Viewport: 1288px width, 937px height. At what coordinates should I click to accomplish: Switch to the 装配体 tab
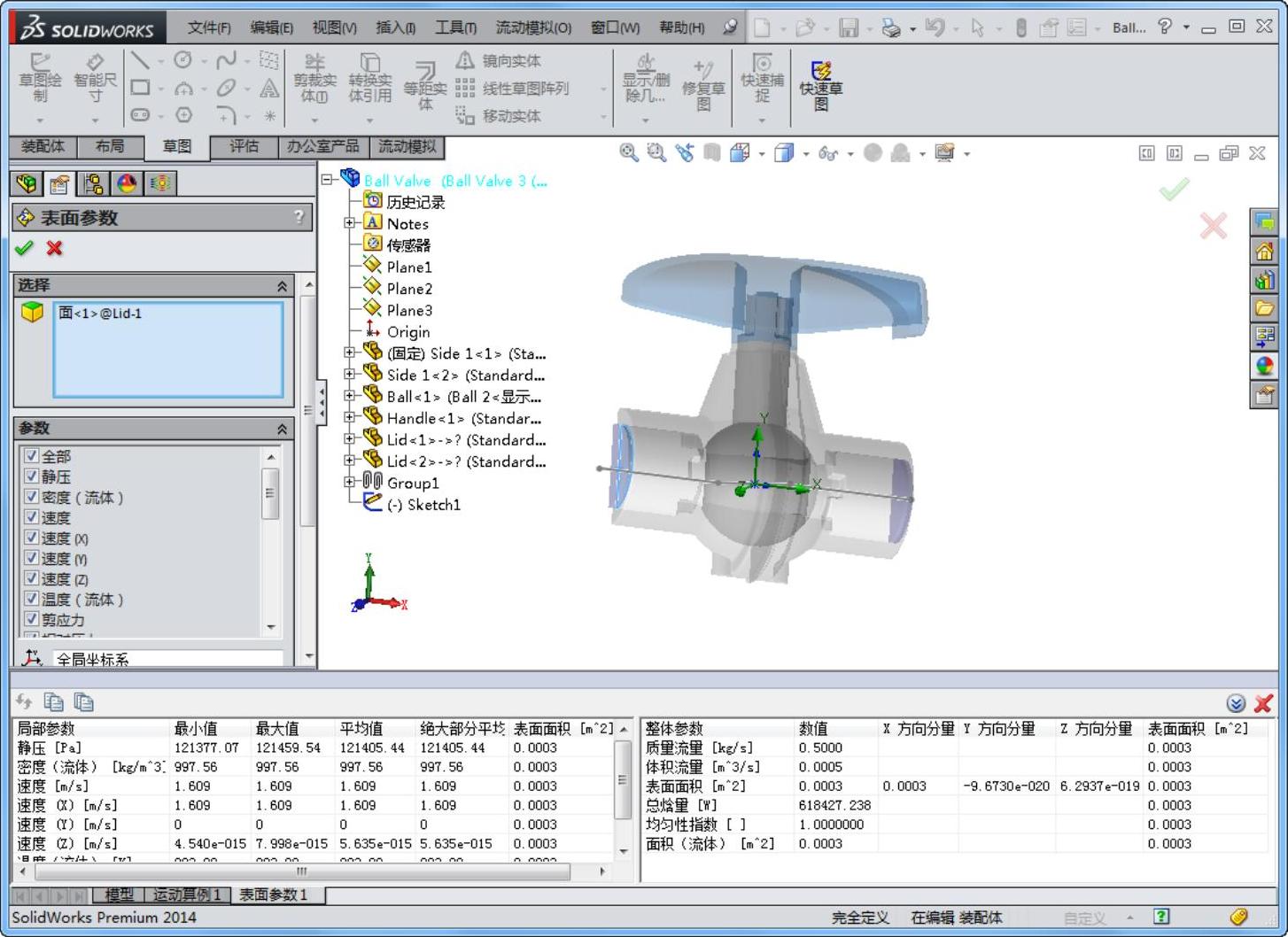43,146
